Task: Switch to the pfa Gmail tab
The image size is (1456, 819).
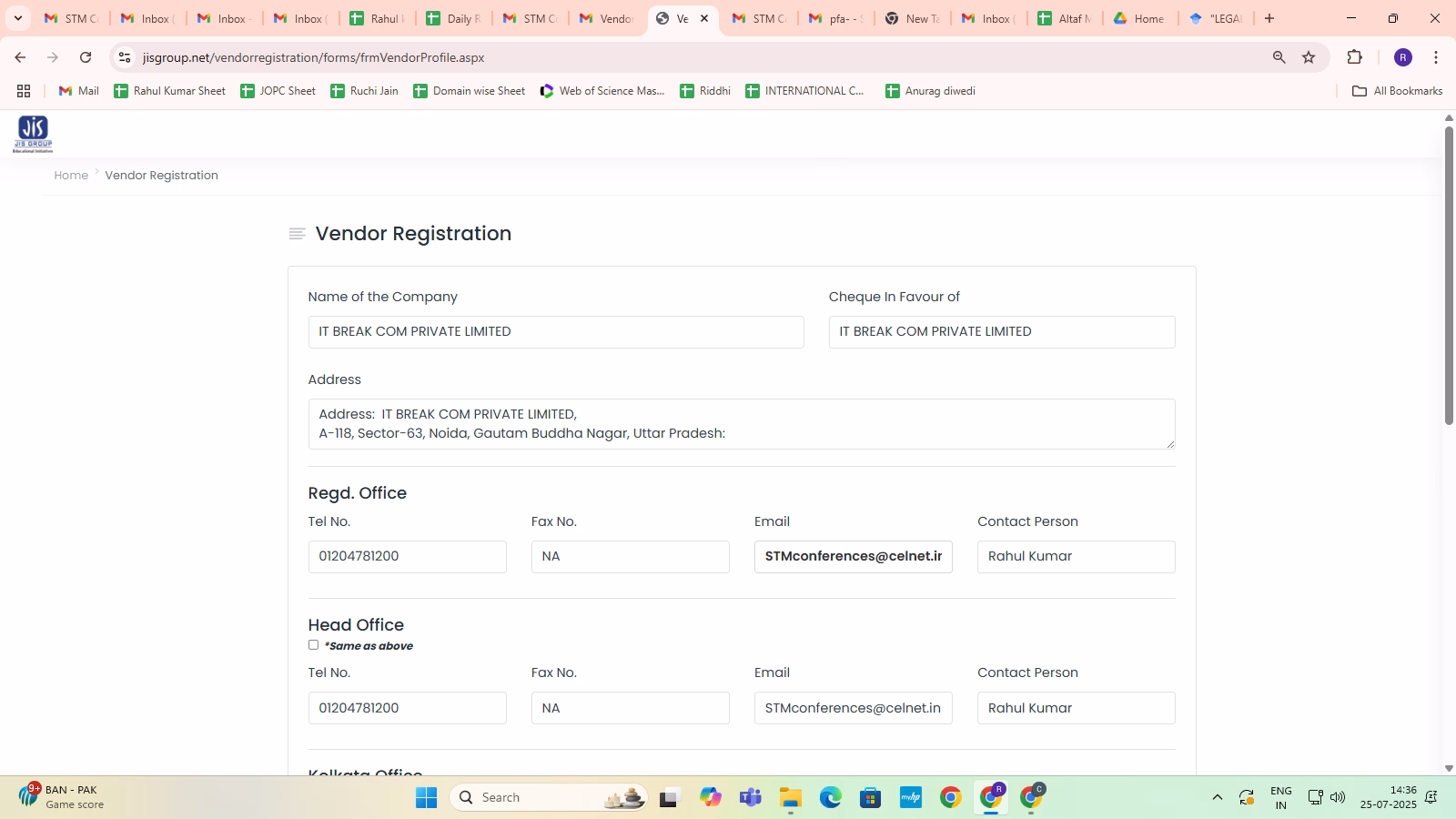Action: (834, 18)
